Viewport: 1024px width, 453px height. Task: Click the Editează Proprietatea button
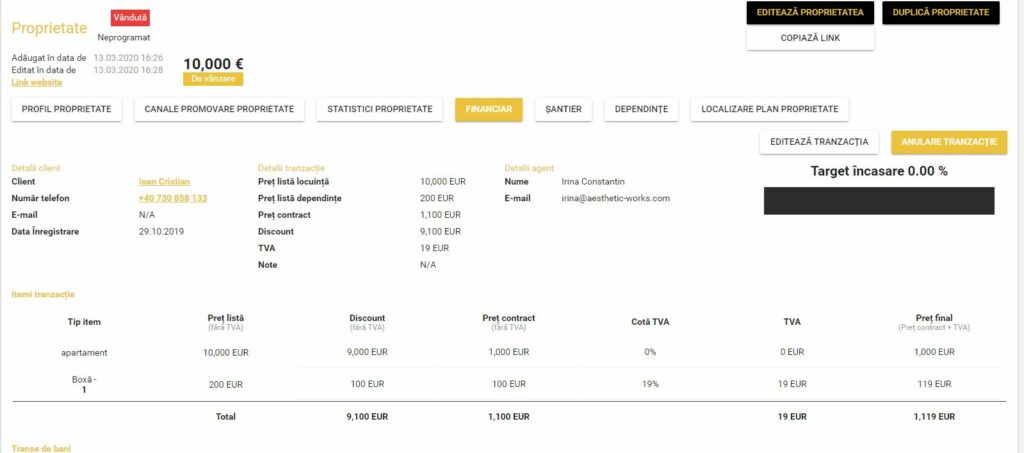coord(810,12)
